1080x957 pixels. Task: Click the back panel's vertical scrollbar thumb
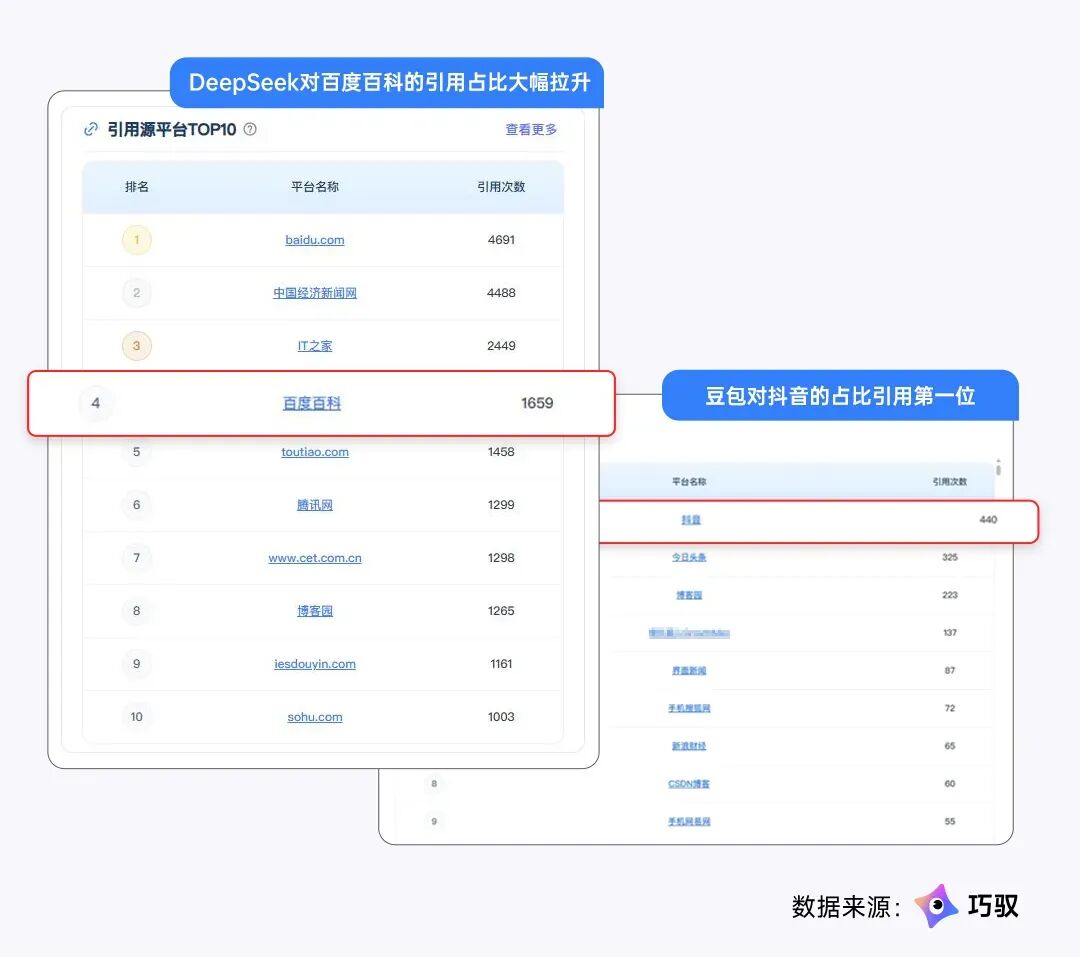tap(998, 470)
